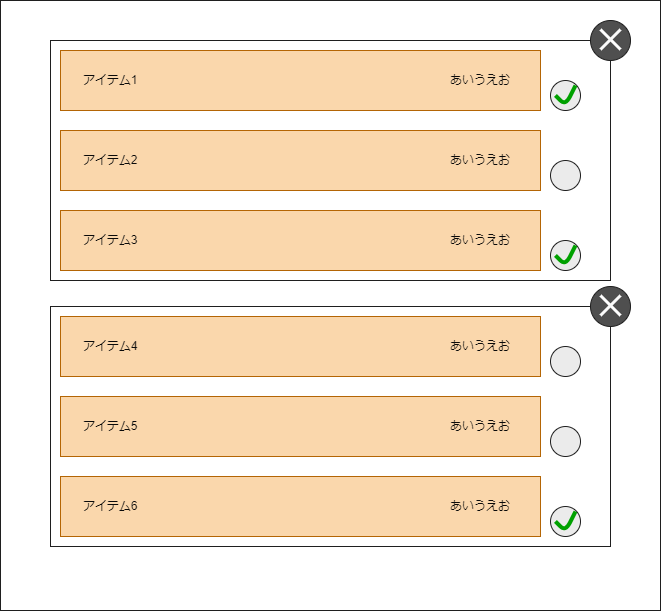This screenshot has height=611, width=661.
Task: Select the あいうえお text in アイテム5 row
Action: point(480,426)
